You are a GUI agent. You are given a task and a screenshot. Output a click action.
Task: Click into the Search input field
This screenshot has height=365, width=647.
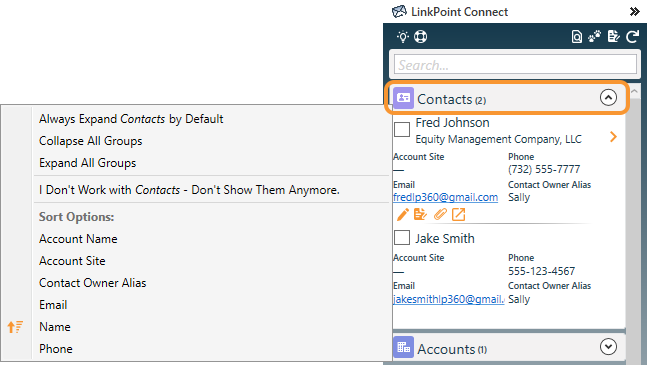click(x=515, y=65)
